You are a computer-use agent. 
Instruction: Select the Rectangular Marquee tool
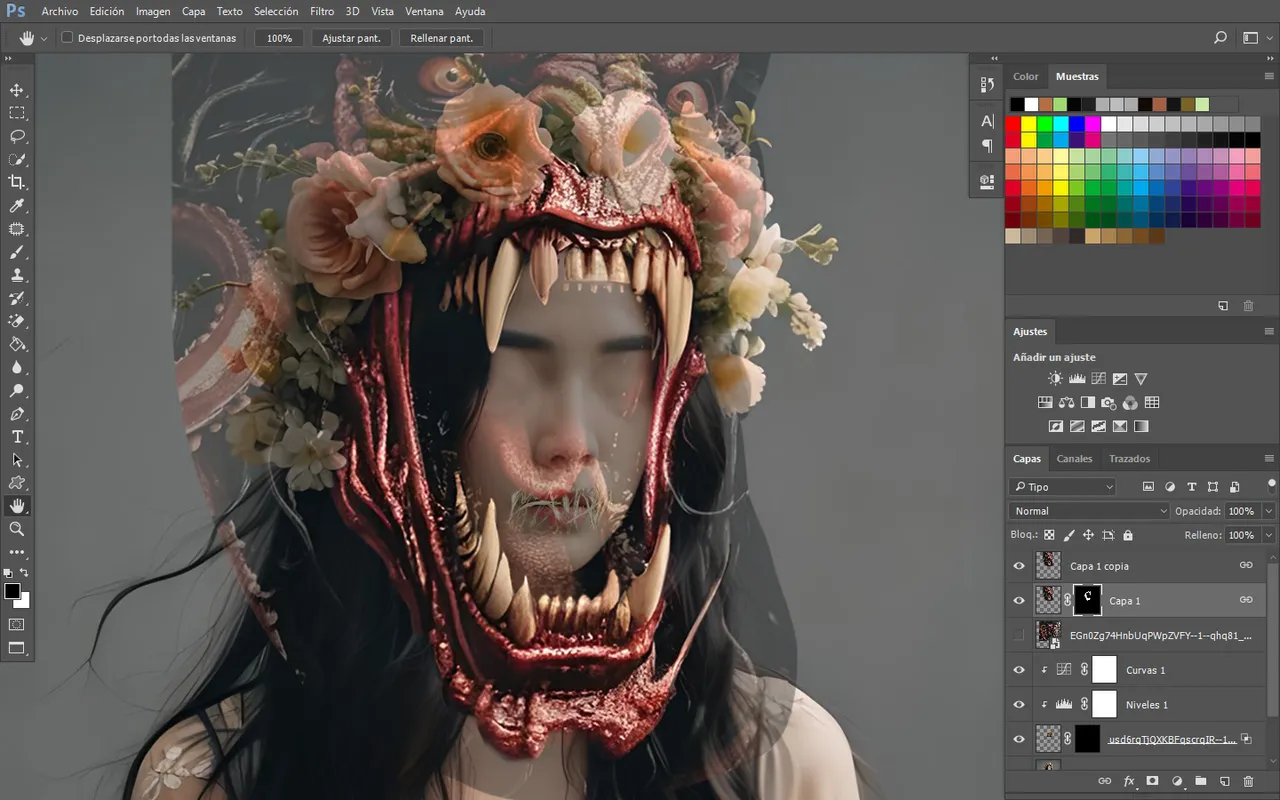pos(17,113)
